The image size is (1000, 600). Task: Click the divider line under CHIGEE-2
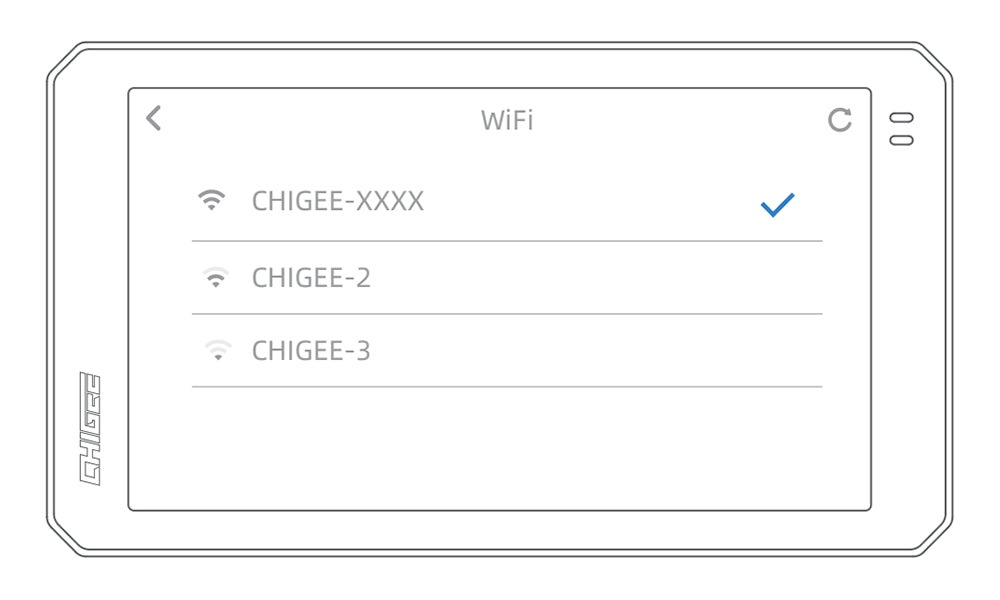(x=507, y=314)
